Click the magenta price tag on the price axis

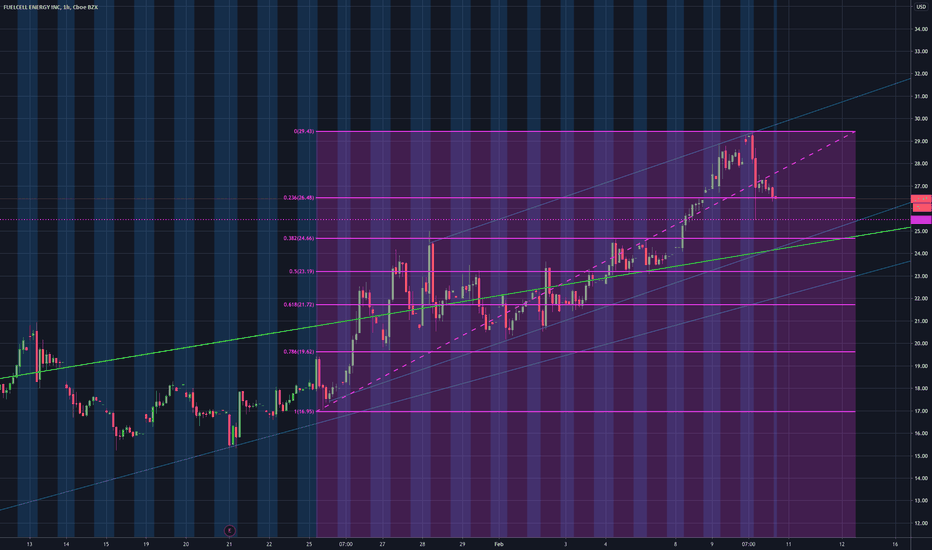[x=921, y=220]
